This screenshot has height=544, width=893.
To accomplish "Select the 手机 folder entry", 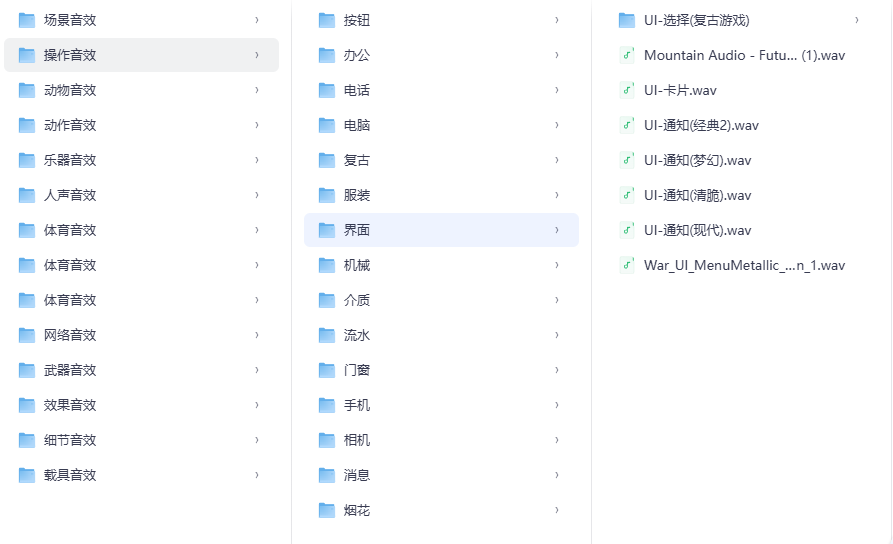I will pos(357,405).
